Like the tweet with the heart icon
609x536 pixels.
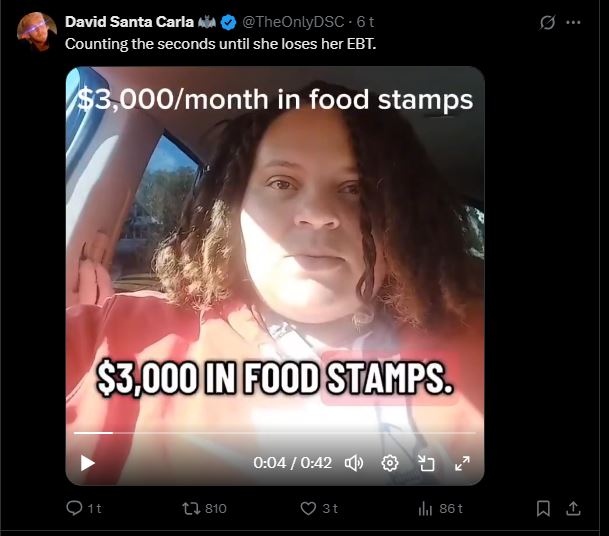pos(308,508)
